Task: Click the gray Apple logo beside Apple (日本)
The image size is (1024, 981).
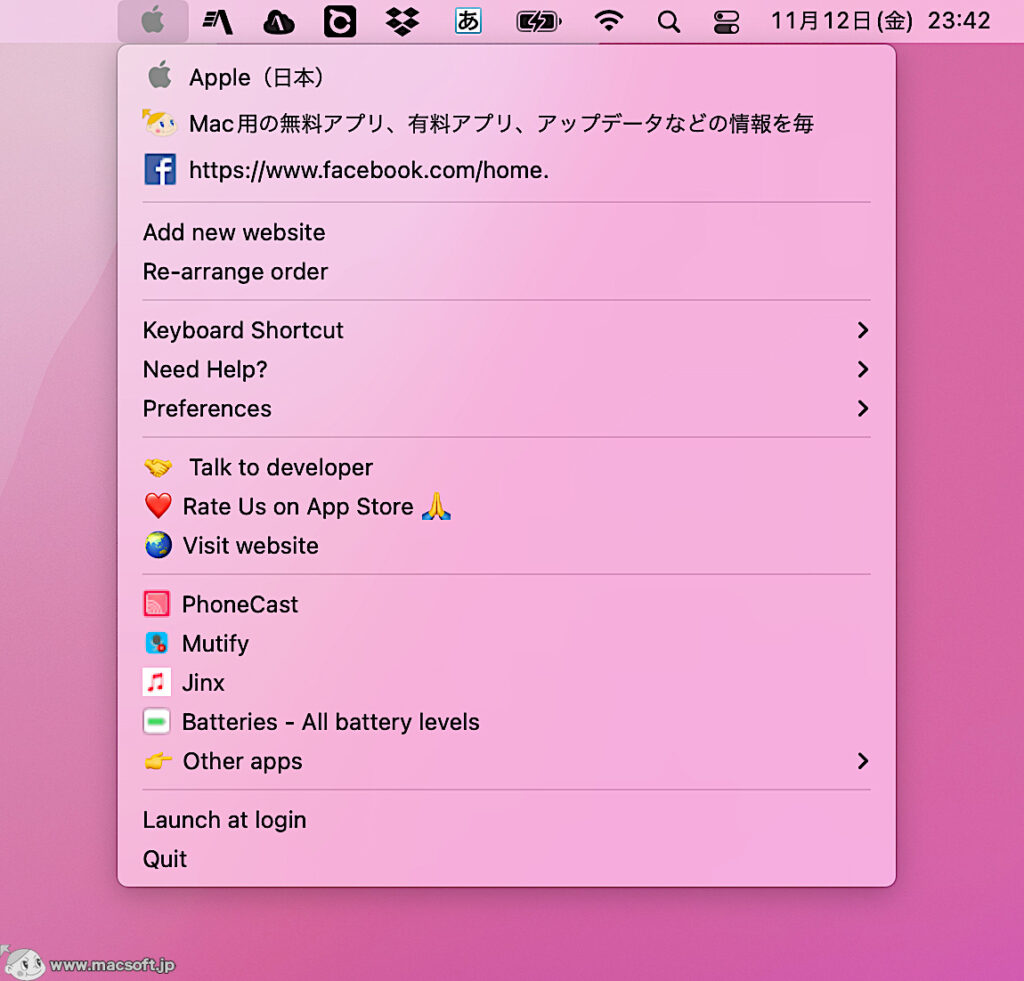Action: click(x=159, y=76)
